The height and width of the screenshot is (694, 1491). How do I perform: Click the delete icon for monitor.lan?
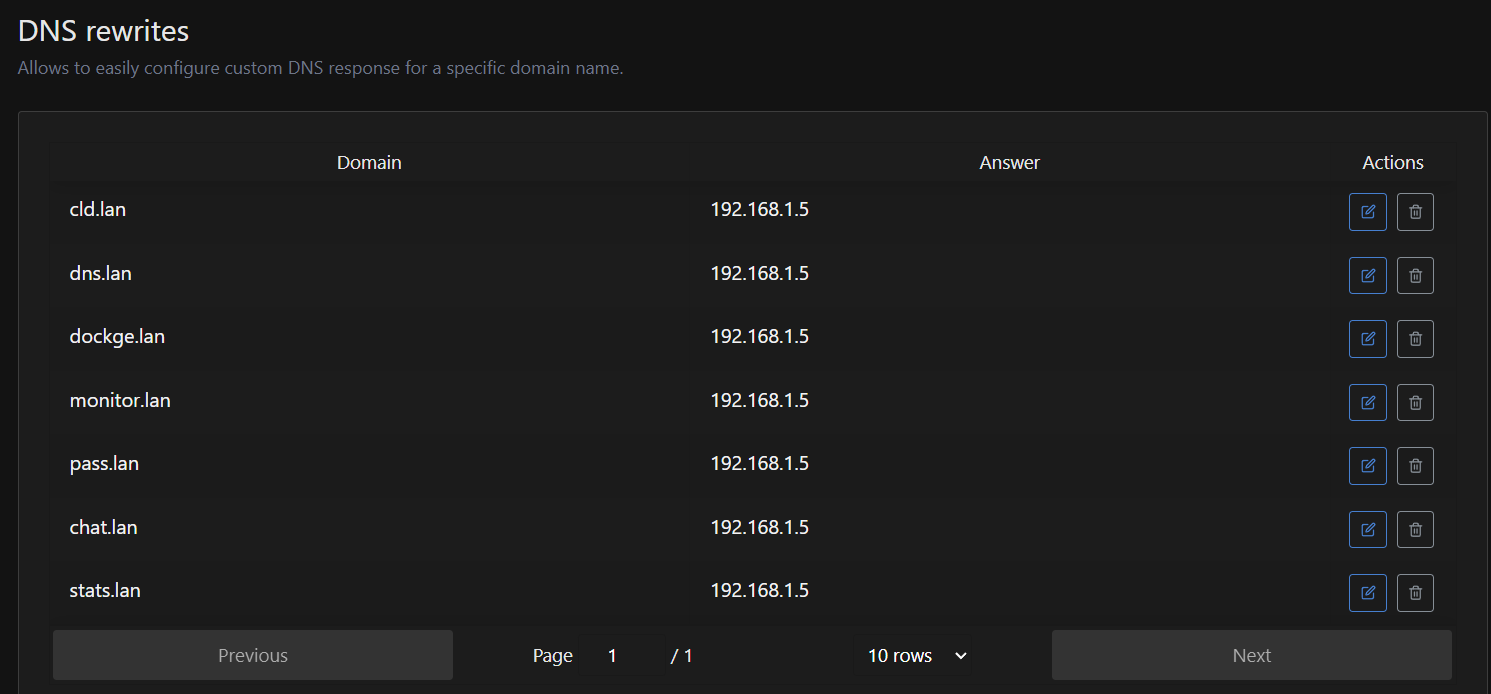click(1415, 402)
